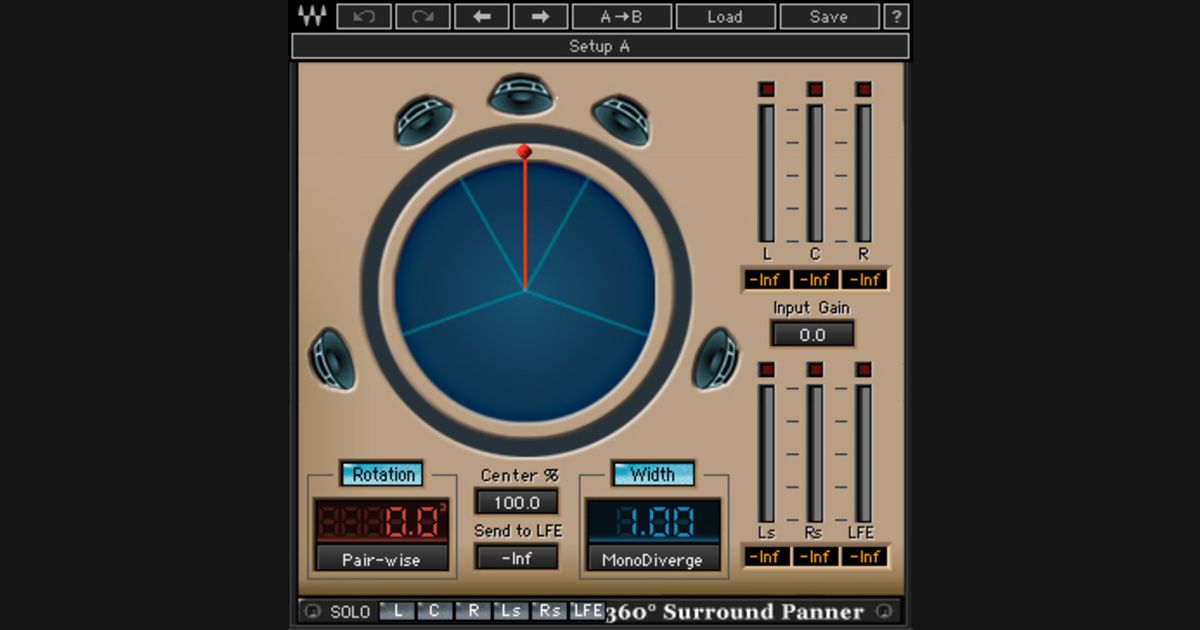Click the Width value display
Viewport: 1200px width, 630px height.
click(x=653, y=521)
